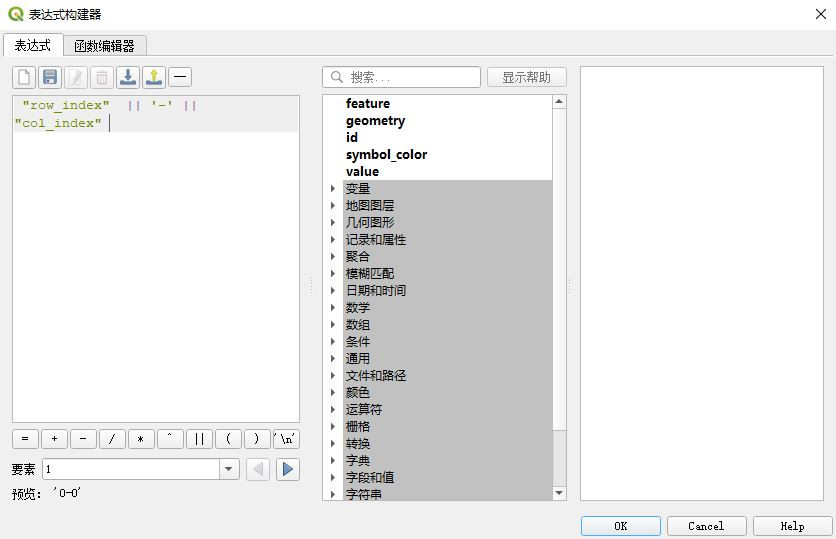Select the value field item

362,172
